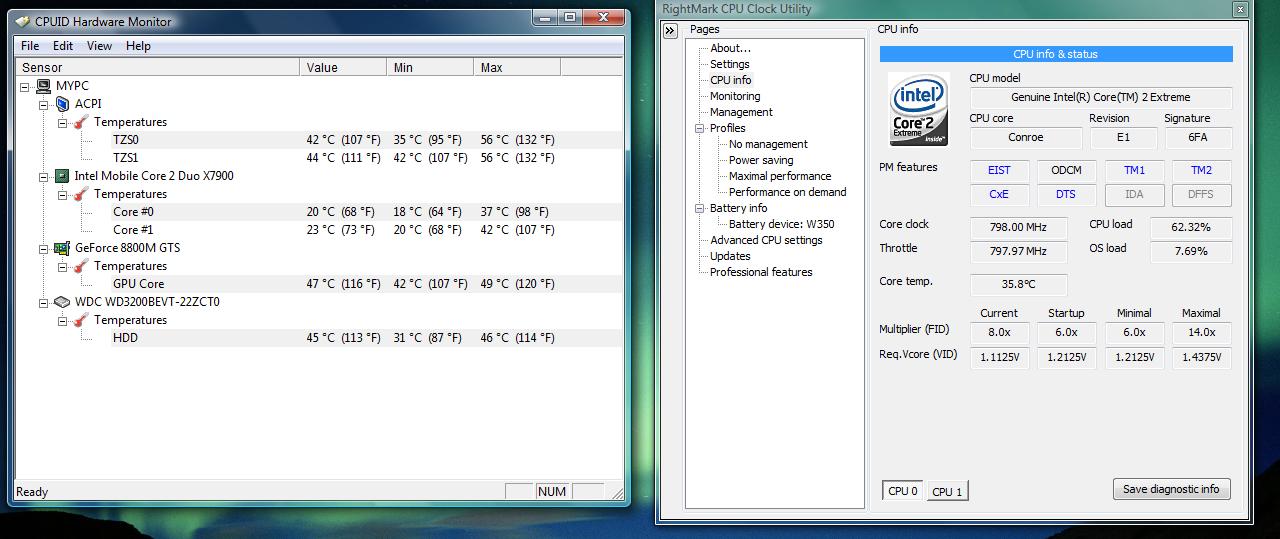Click the GeForce 8800M GTS card icon

tap(62, 248)
